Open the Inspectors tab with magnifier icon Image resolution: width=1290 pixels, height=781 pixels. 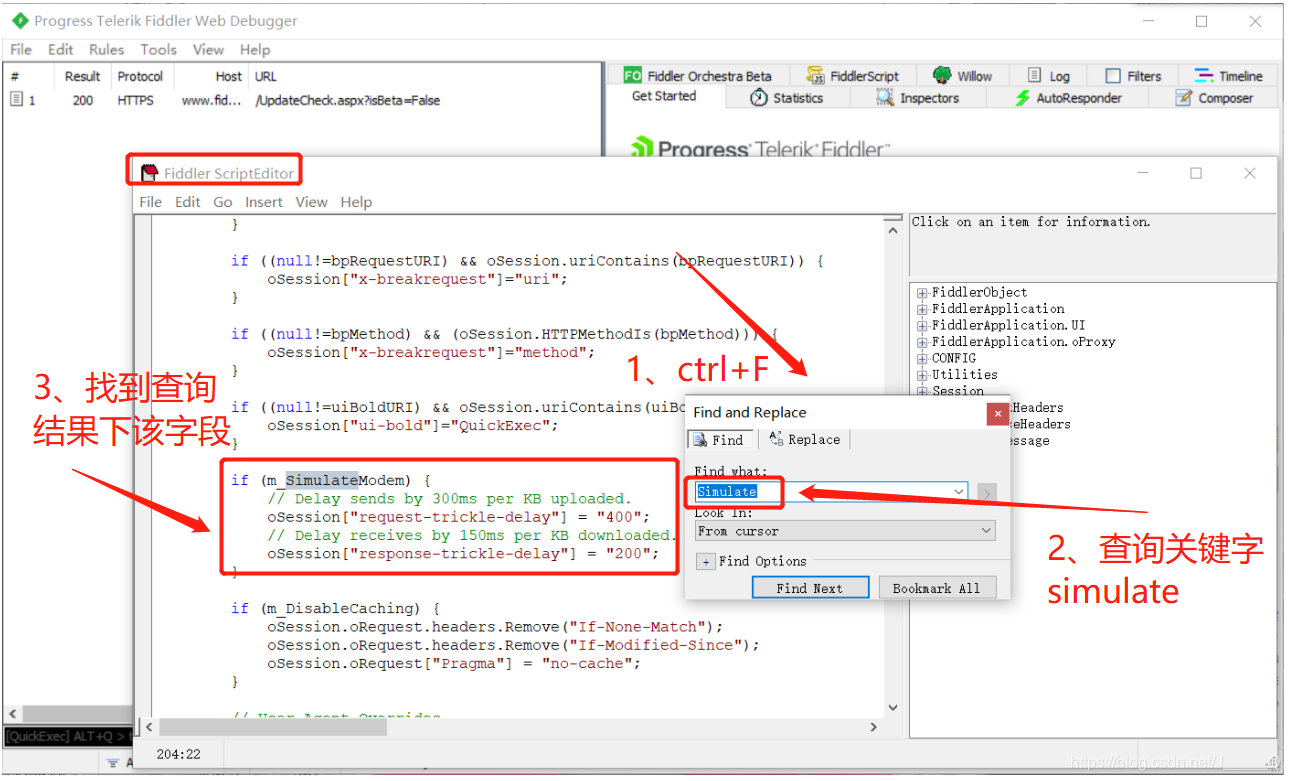[917, 98]
